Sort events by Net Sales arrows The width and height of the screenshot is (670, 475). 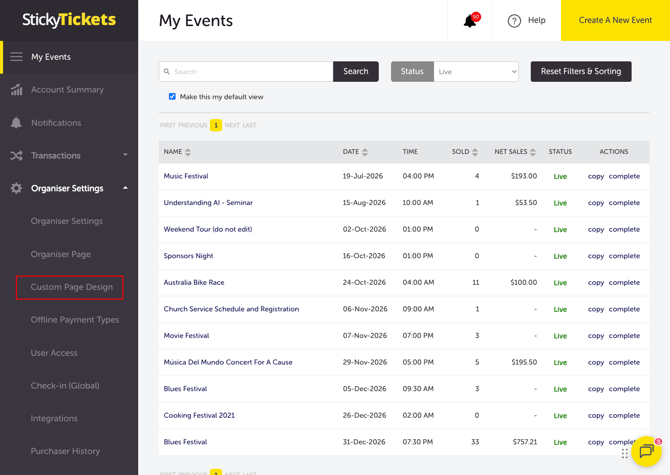532,152
